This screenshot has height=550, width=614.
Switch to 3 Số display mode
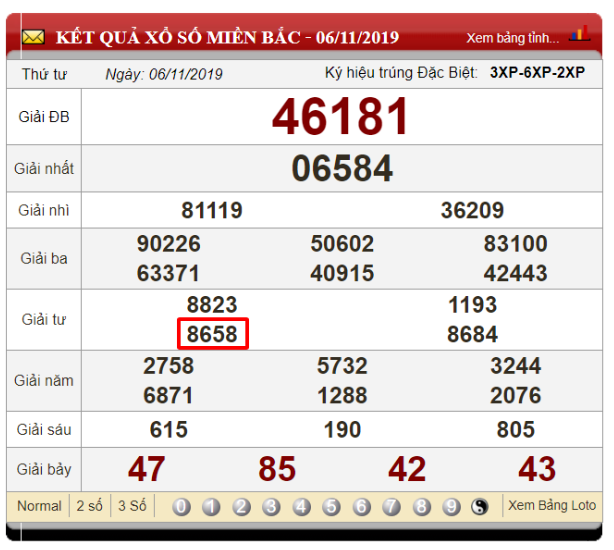click(131, 506)
